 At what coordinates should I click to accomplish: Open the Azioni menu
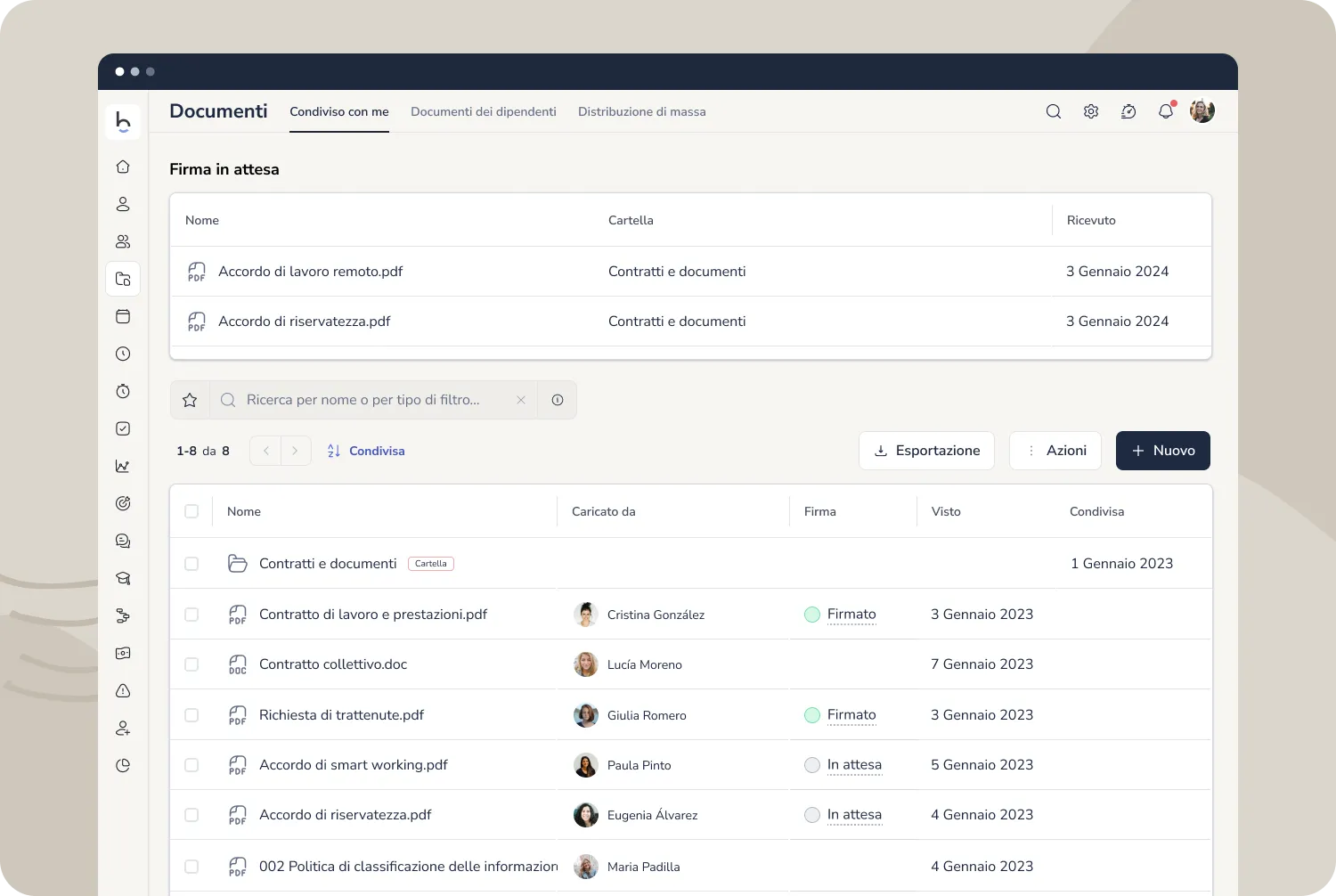[x=1055, y=451]
